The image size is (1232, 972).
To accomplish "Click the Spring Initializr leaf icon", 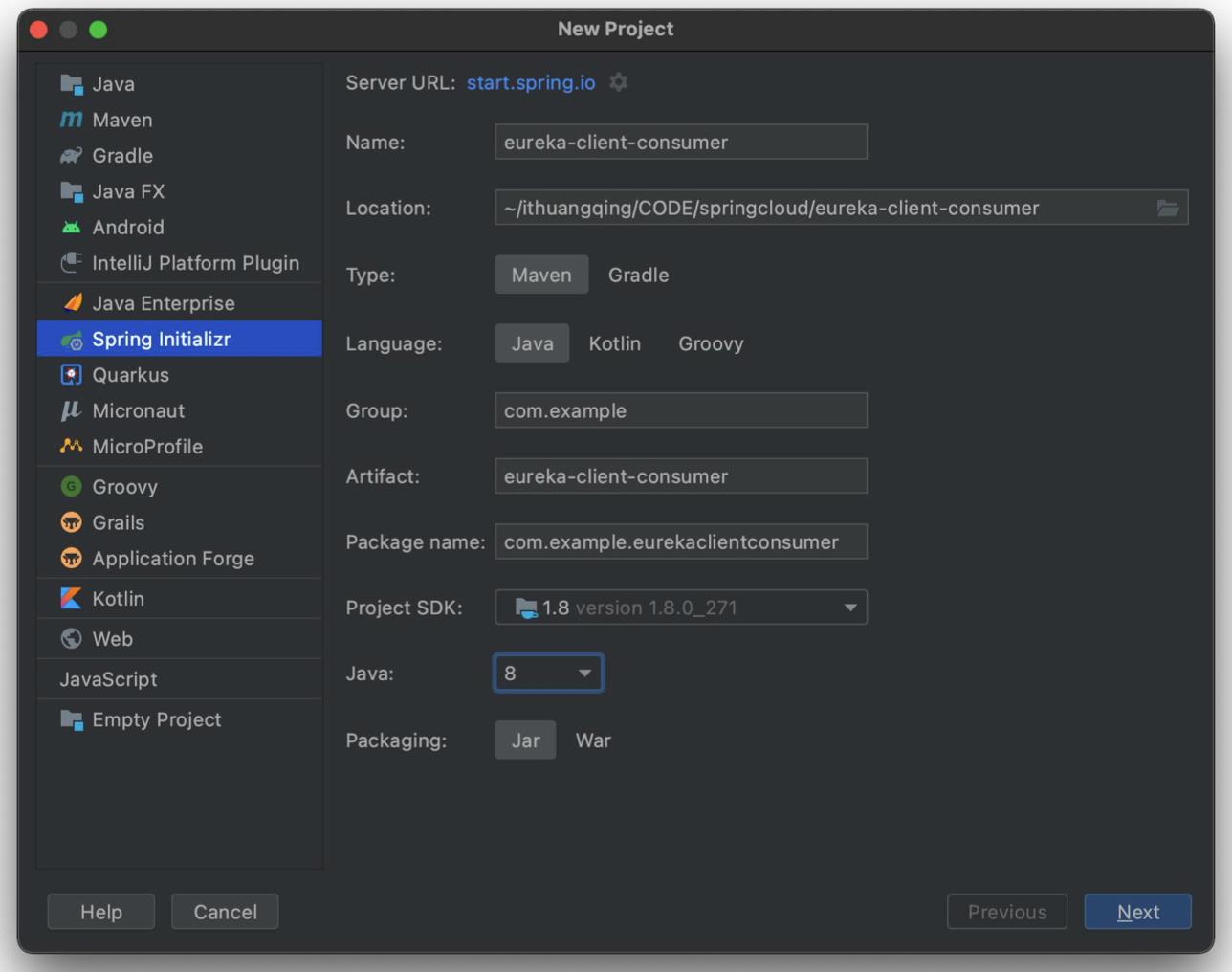I will [x=71, y=340].
